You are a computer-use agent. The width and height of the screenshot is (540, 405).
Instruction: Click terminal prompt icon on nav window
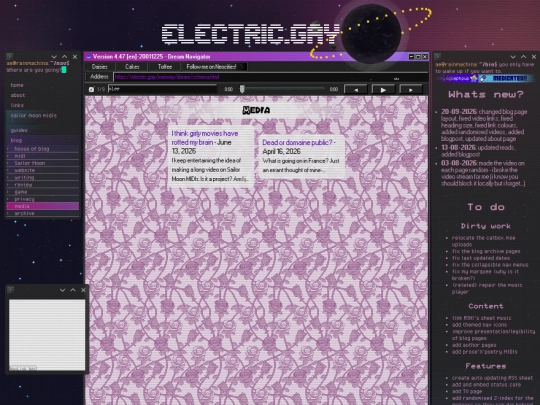click(x=10, y=56)
